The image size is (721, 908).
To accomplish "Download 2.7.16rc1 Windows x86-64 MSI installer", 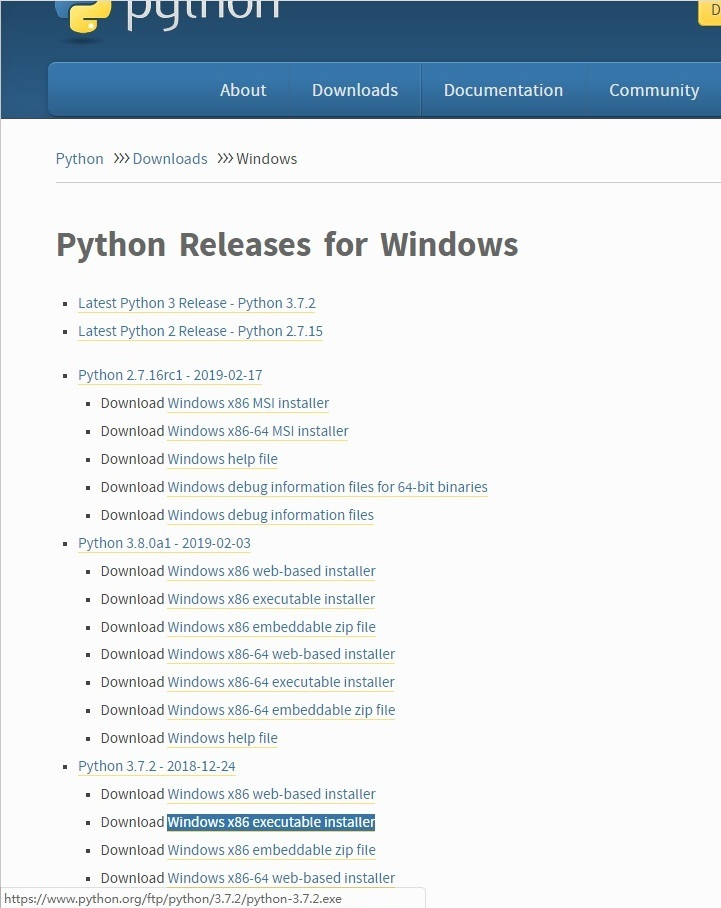I will click(x=258, y=431).
